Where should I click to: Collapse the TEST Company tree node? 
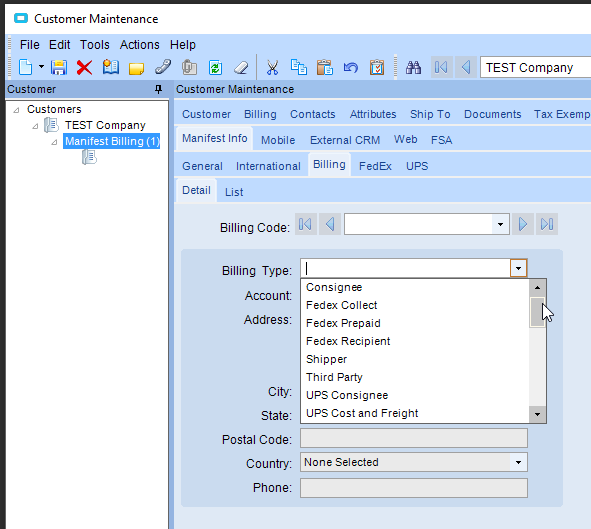[x=35, y=126]
